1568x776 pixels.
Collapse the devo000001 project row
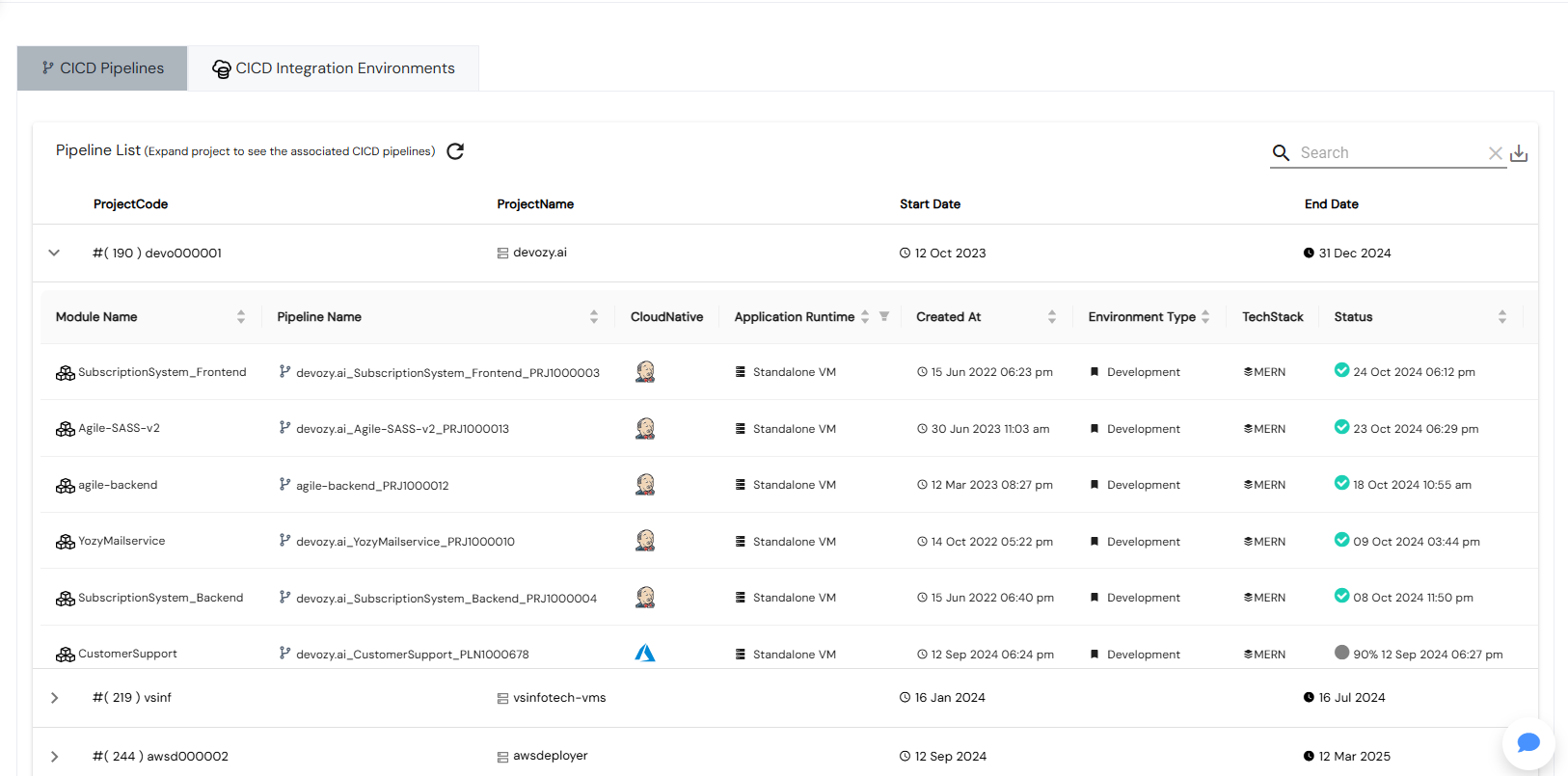pos(54,253)
